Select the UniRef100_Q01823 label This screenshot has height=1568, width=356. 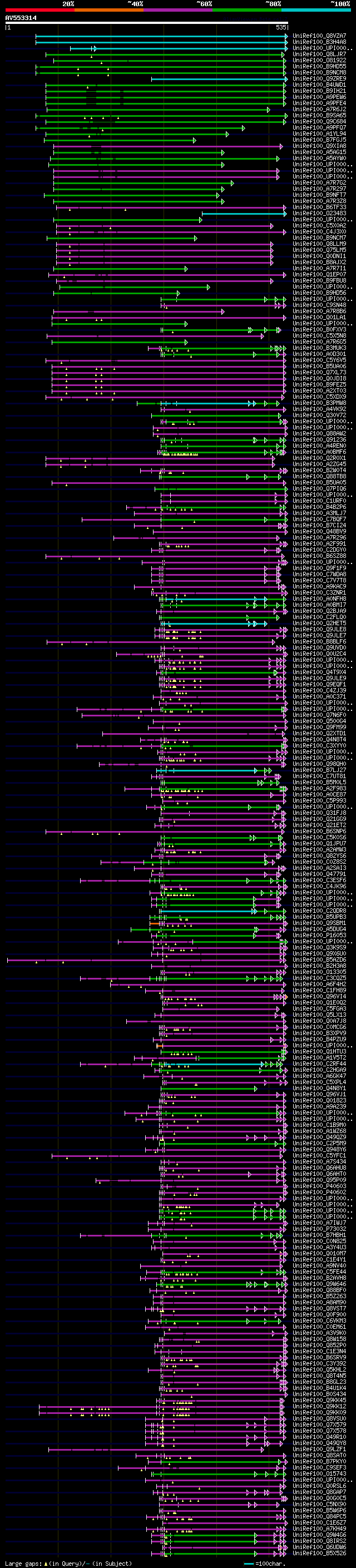[x=319, y=1101]
